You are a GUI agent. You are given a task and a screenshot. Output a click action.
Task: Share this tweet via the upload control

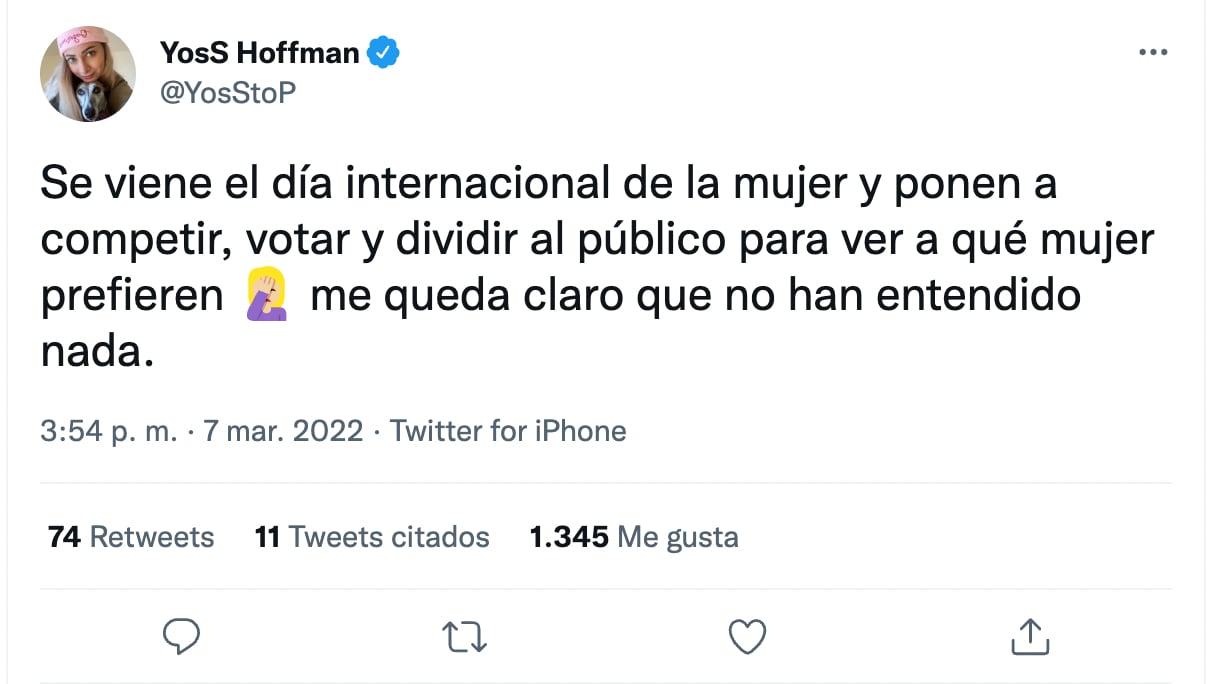pos(1030,634)
